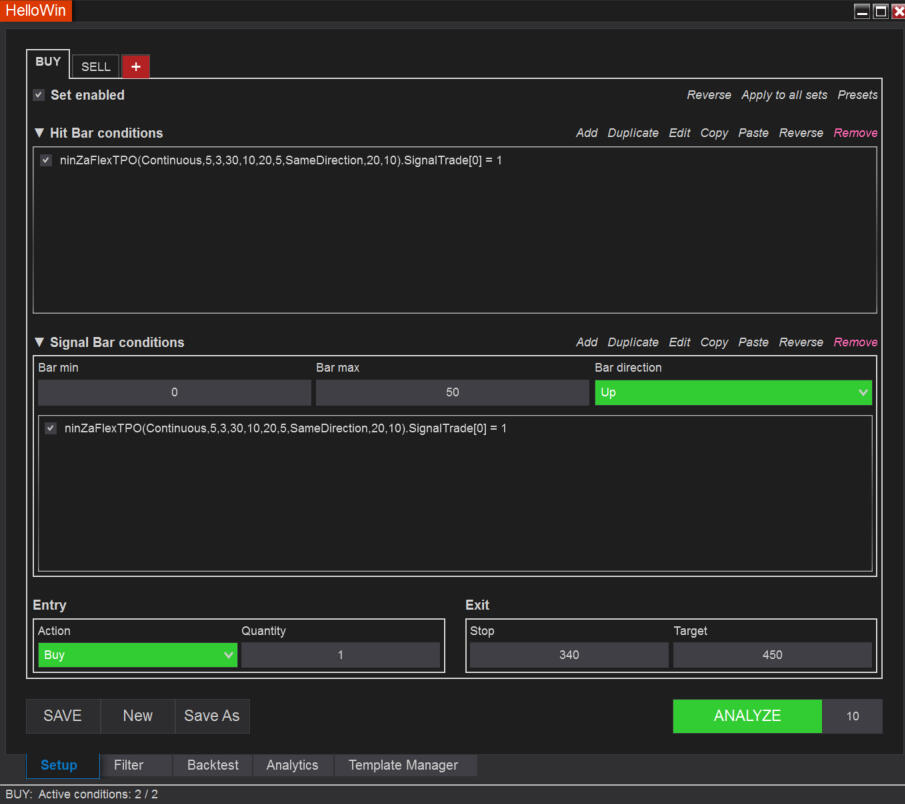This screenshot has width=905, height=804.
Task: Click the Stop value field
Action: point(569,655)
